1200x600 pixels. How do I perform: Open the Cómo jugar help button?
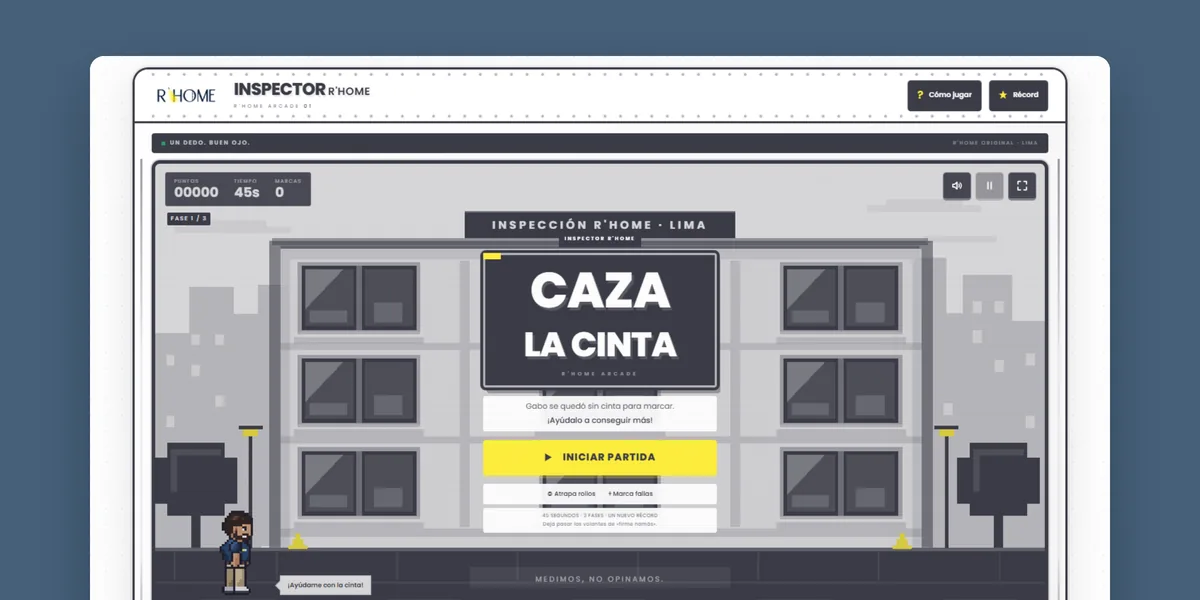point(944,95)
